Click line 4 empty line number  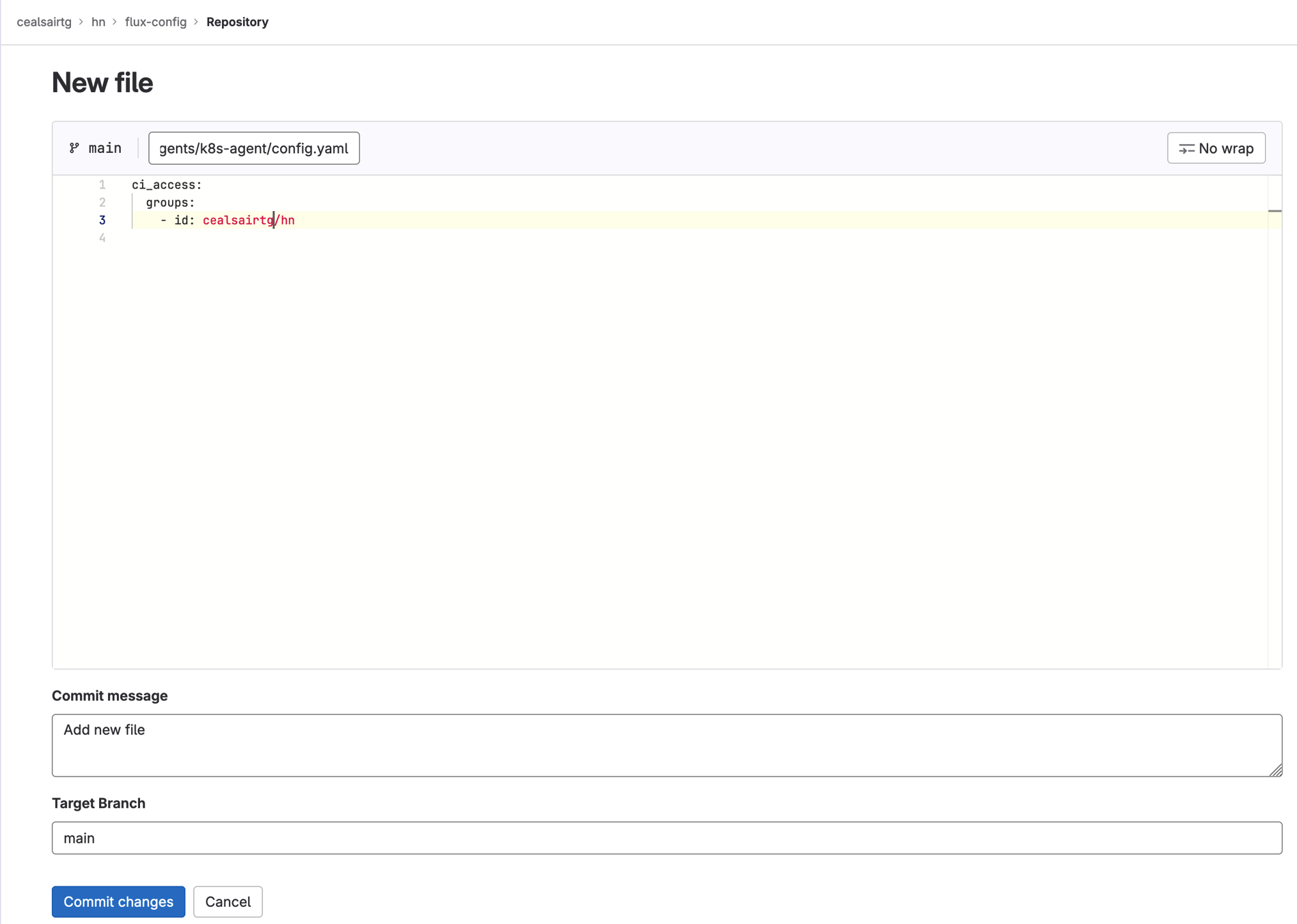pos(102,238)
